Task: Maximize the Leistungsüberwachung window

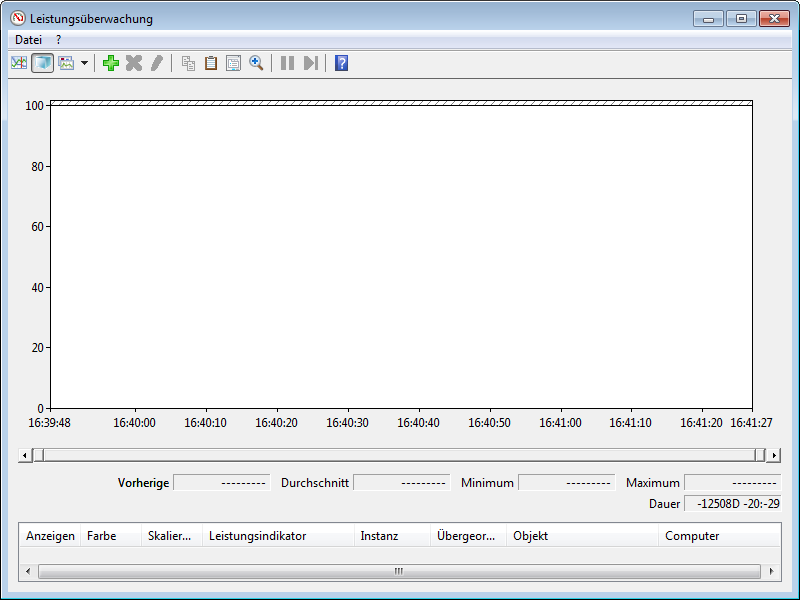Action: tap(741, 19)
